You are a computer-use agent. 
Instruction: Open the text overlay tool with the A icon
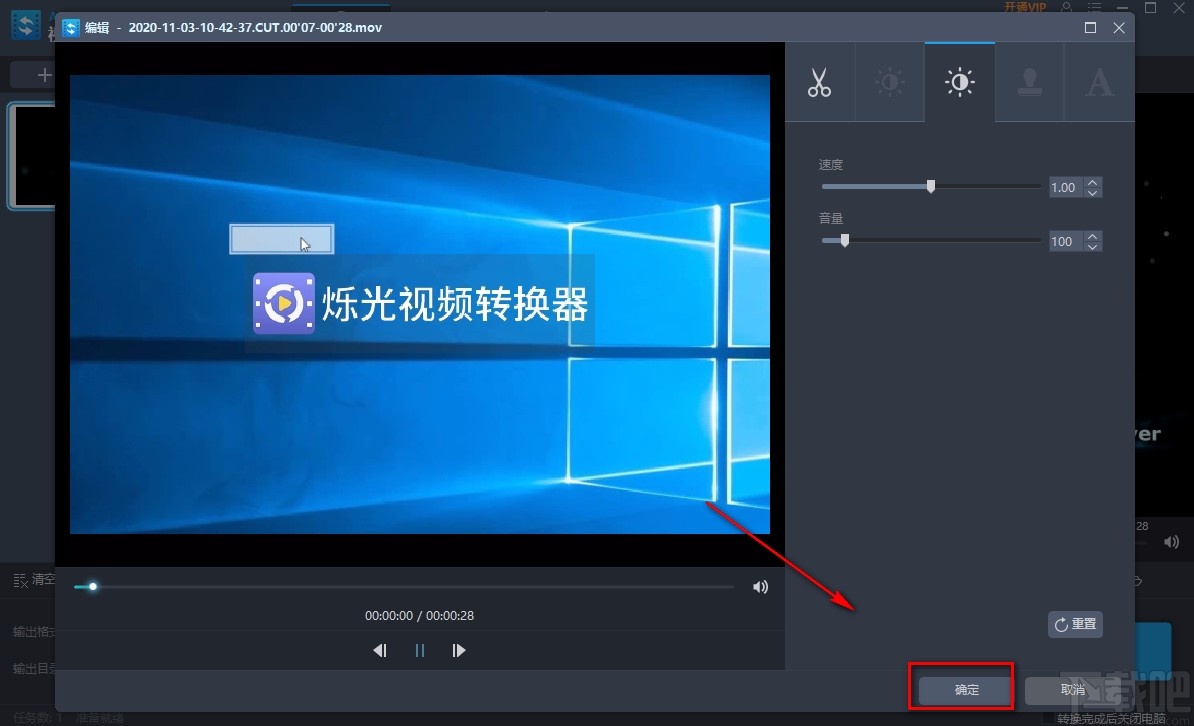[1099, 82]
